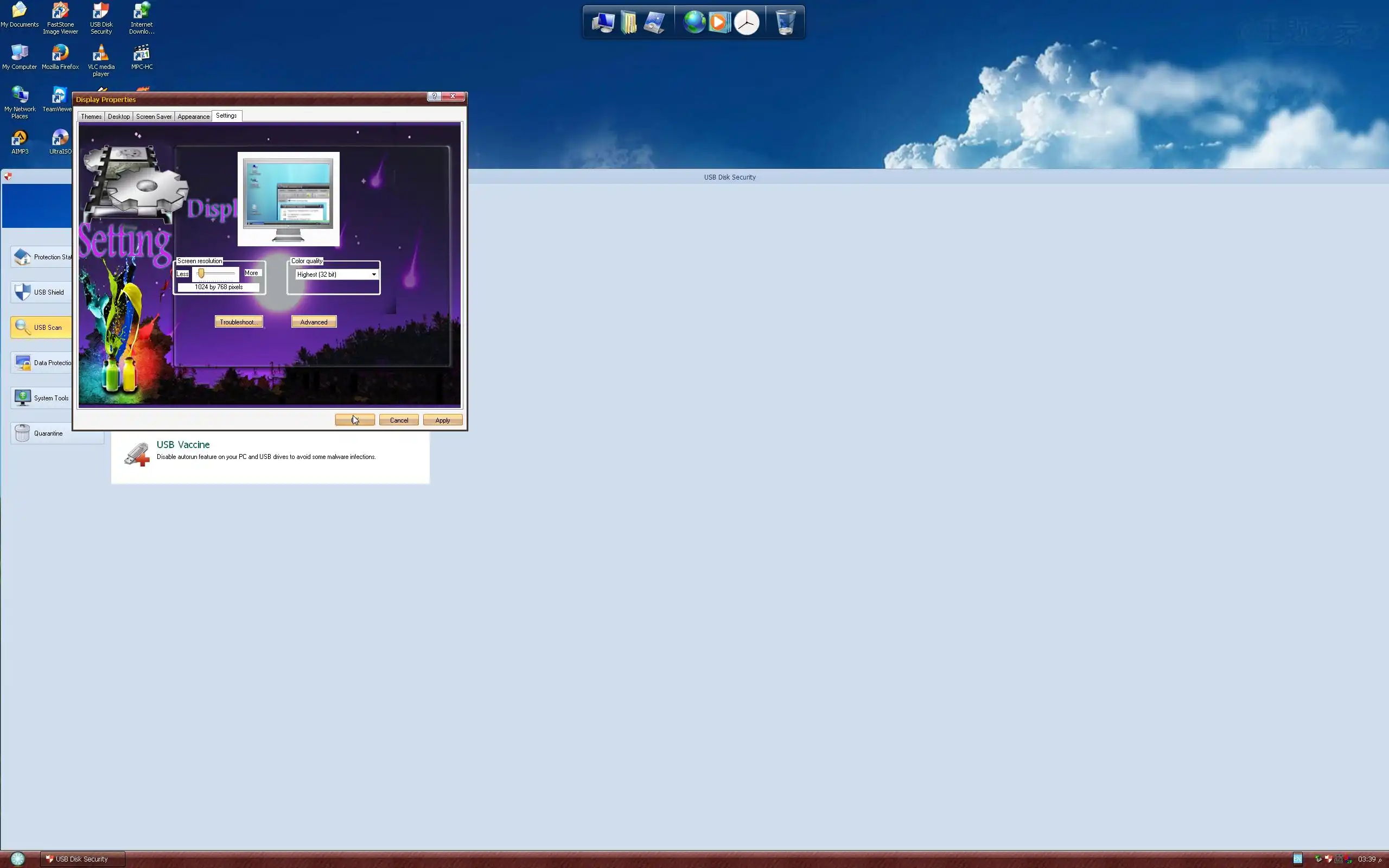The image size is (1389, 868).
Task: Launch the globe browser dock icon
Action: [694, 22]
